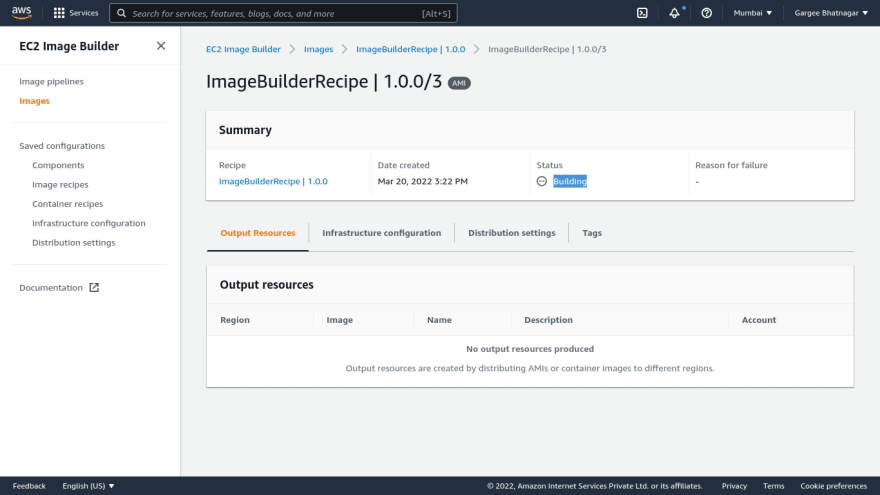Click the Services label in top bar
Image resolution: width=880 pixels, height=495 pixels.
click(x=84, y=13)
